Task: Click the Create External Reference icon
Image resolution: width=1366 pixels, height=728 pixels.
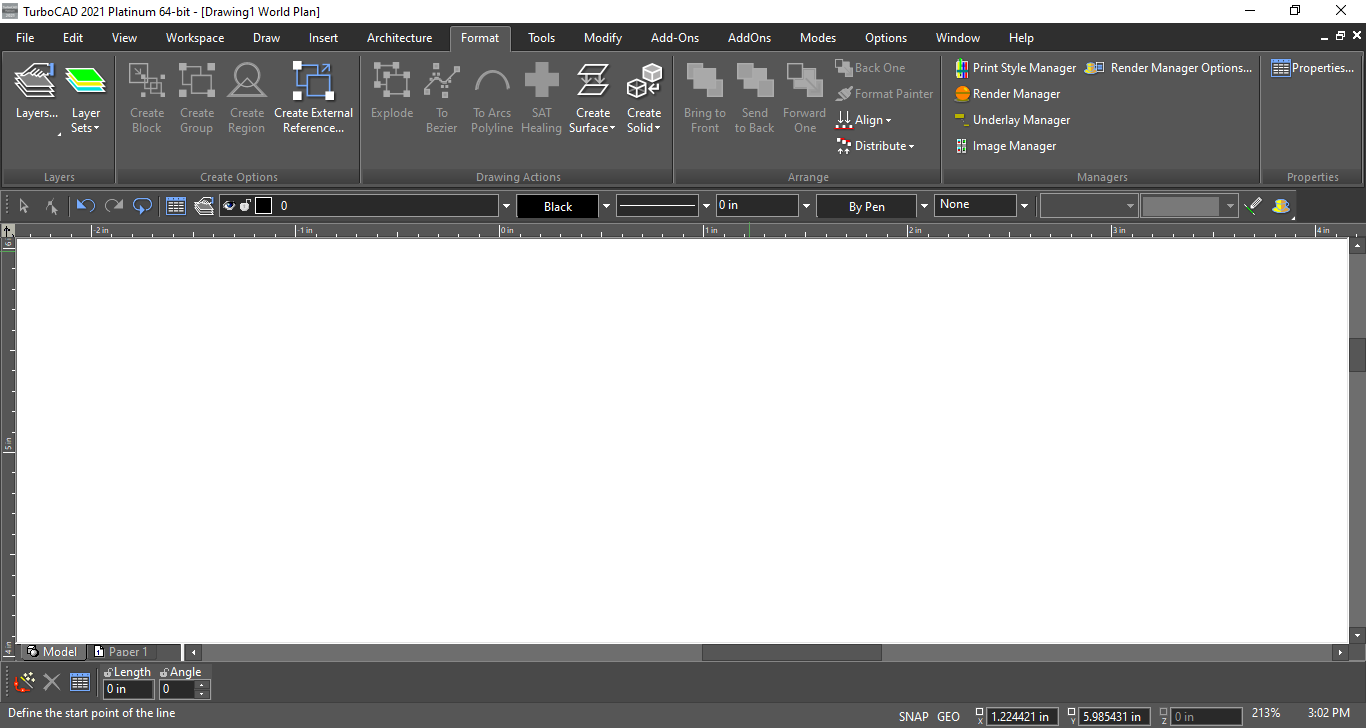Action: point(313,80)
